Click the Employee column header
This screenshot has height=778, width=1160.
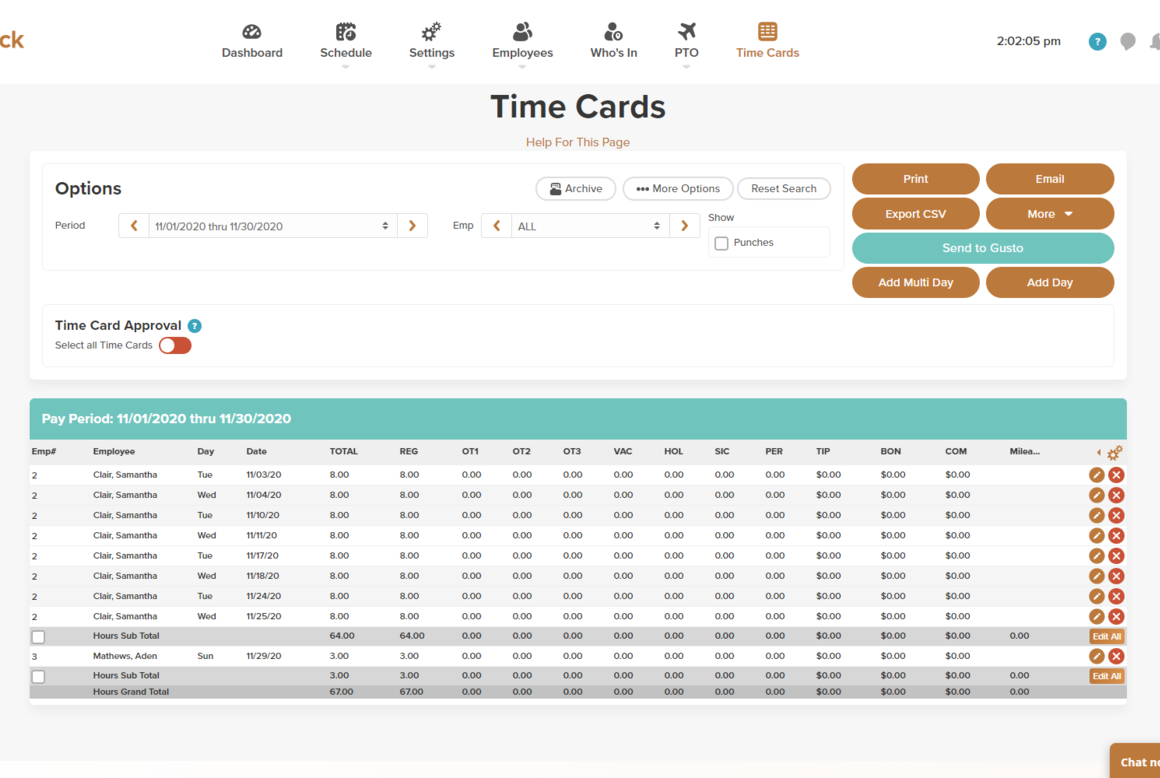(114, 451)
